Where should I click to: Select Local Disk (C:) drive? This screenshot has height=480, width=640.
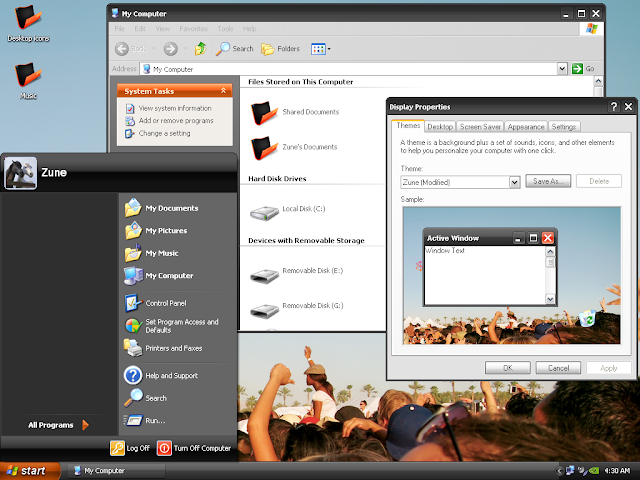click(x=288, y=211)
